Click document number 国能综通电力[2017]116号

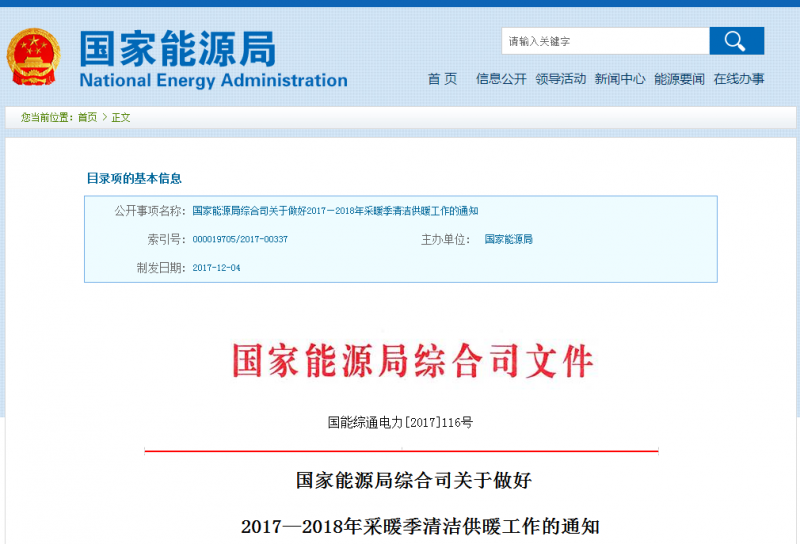tap(400, 423)
